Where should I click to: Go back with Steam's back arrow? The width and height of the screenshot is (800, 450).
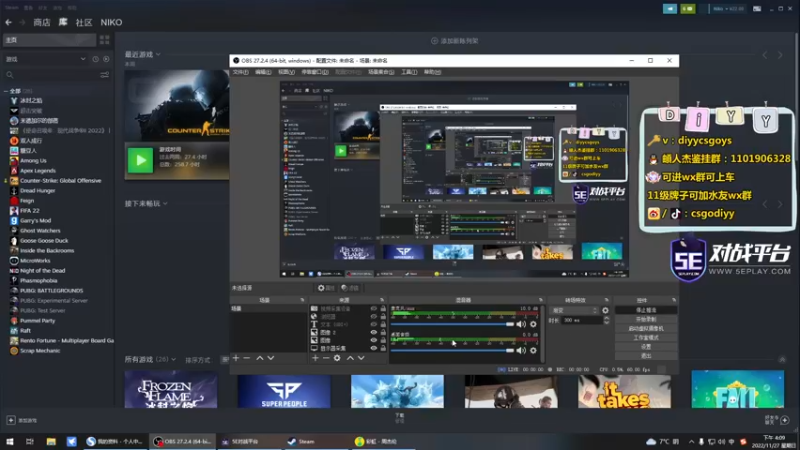click(8, 22)
